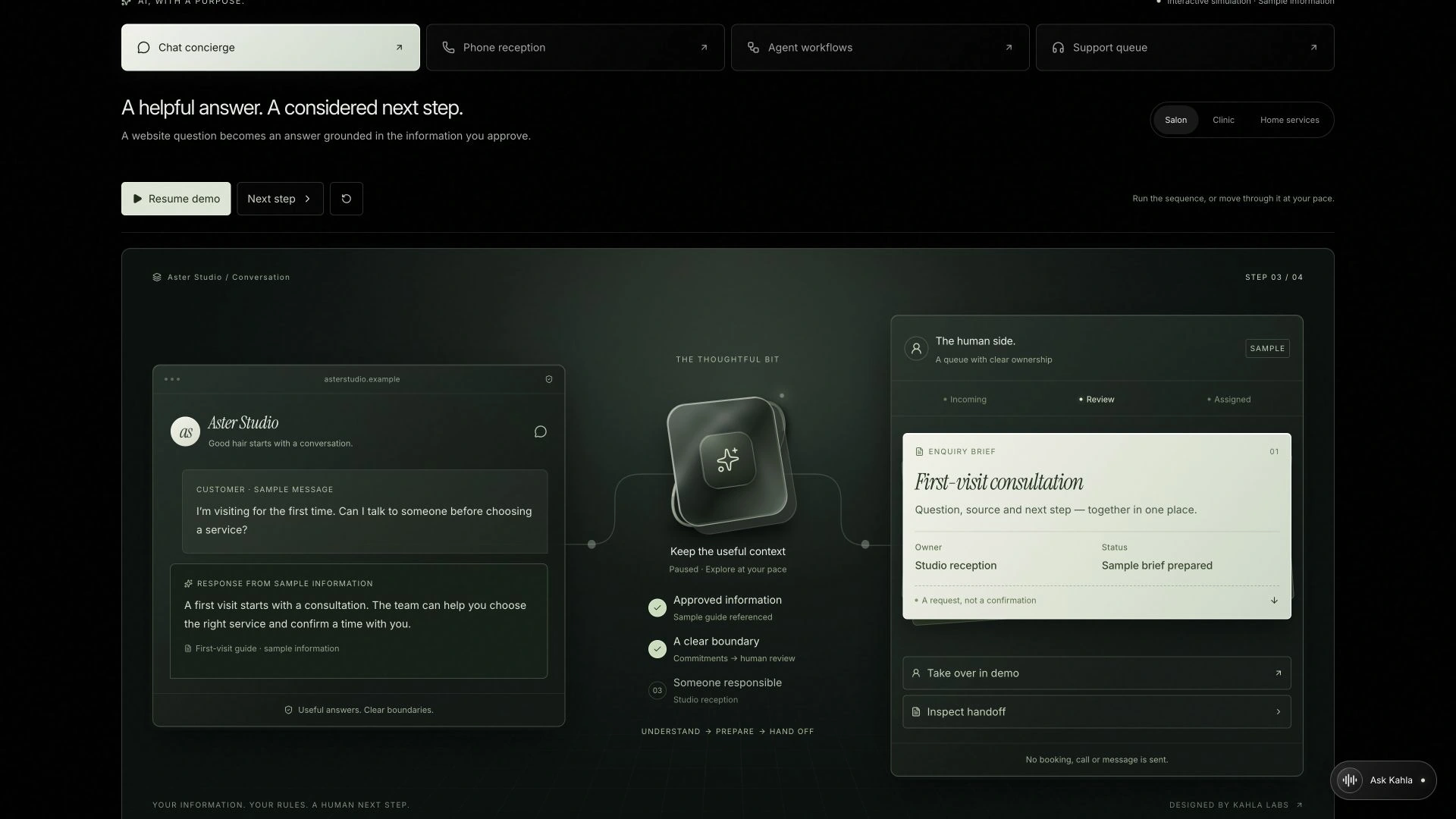Click the First-visit guide source document icon
The image size is (1456, 819).
coord(188,648)
